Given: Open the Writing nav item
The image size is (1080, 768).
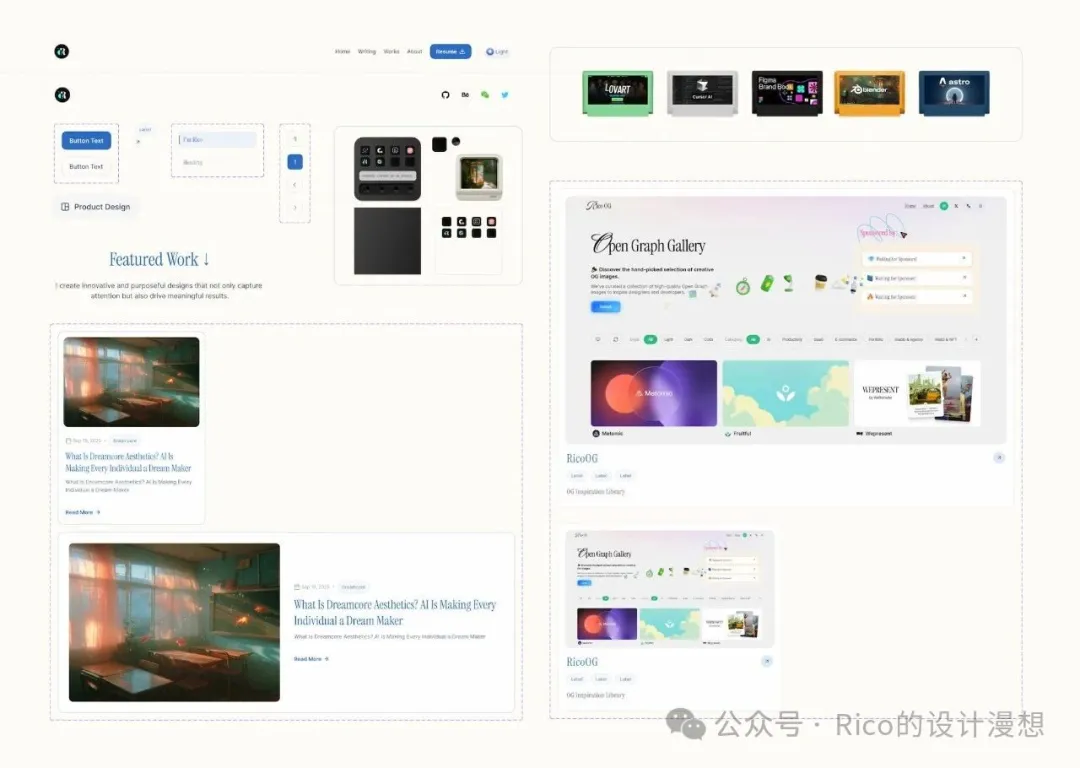Looking at the screenshot, I should [x=367, y=51].
